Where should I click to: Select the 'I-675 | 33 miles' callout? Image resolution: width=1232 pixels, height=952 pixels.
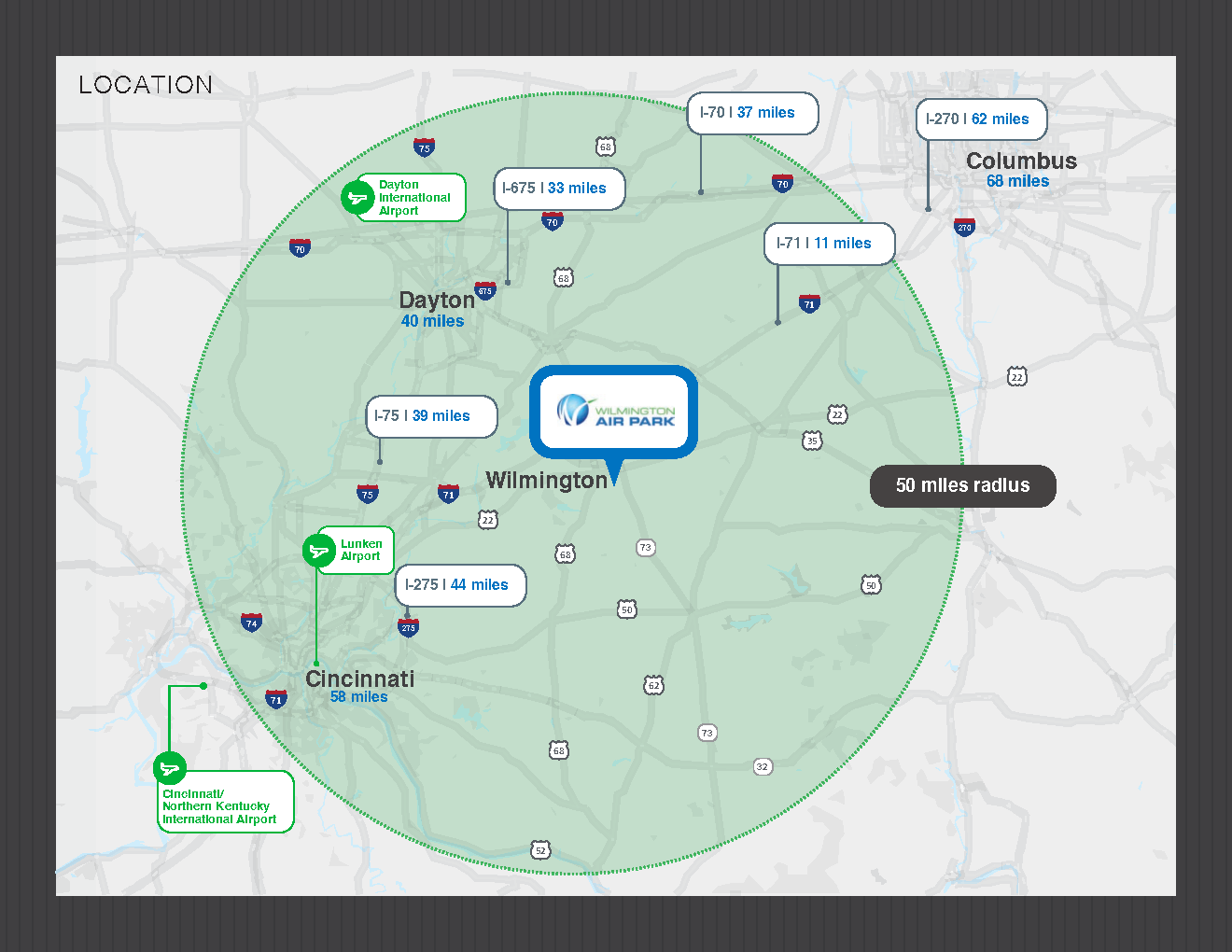point(559,189)
